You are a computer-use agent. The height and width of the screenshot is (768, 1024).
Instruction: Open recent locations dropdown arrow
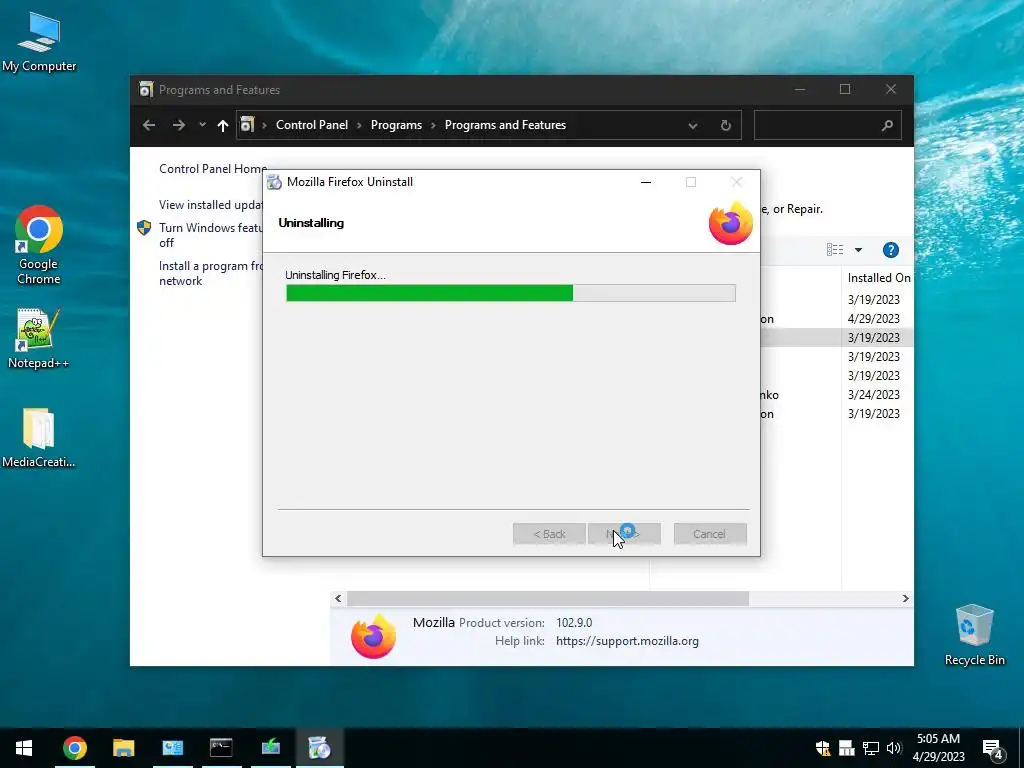click(202, 125)
